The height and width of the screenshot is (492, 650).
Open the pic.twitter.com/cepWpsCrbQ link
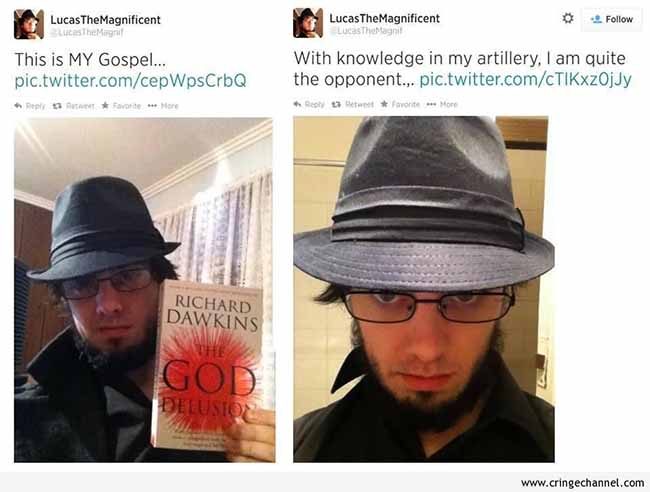coord(131,80)
